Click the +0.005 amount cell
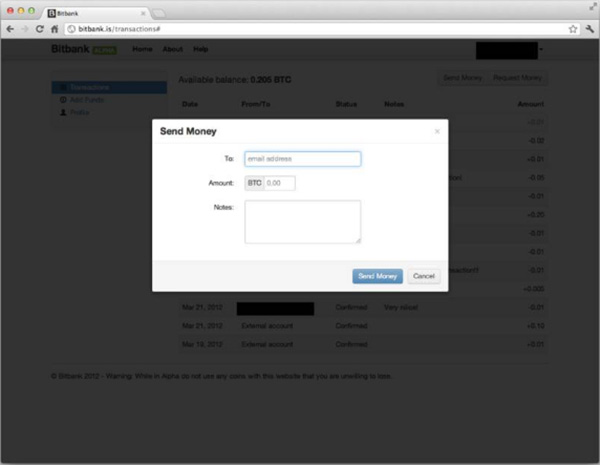 pos(534,289)
